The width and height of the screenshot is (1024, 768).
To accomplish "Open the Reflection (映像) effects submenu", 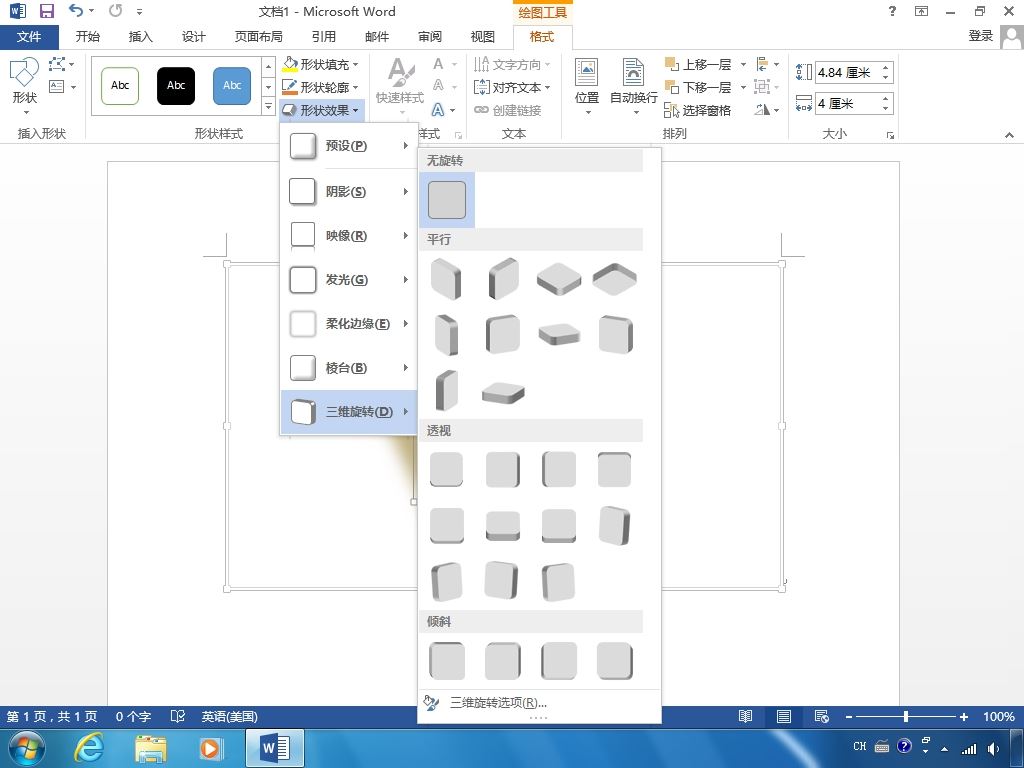I will [x=349, y=236].
